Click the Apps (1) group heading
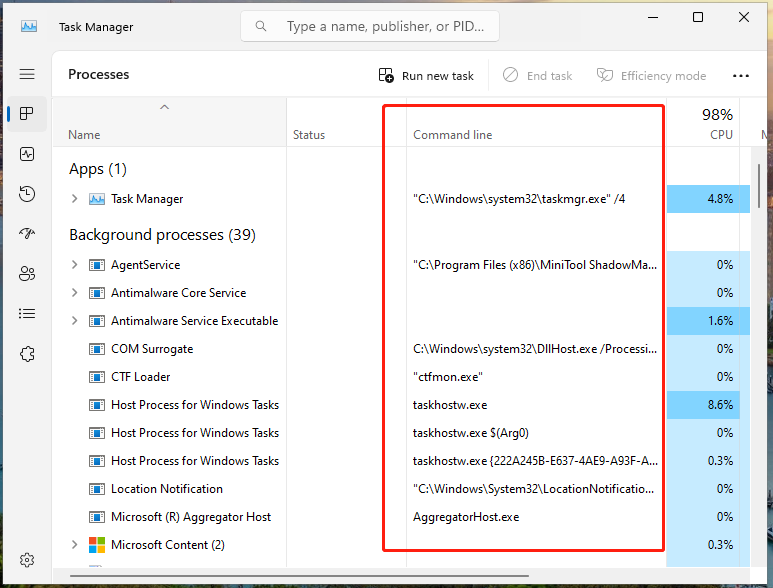The image size is (773, 588). point(98,169)
